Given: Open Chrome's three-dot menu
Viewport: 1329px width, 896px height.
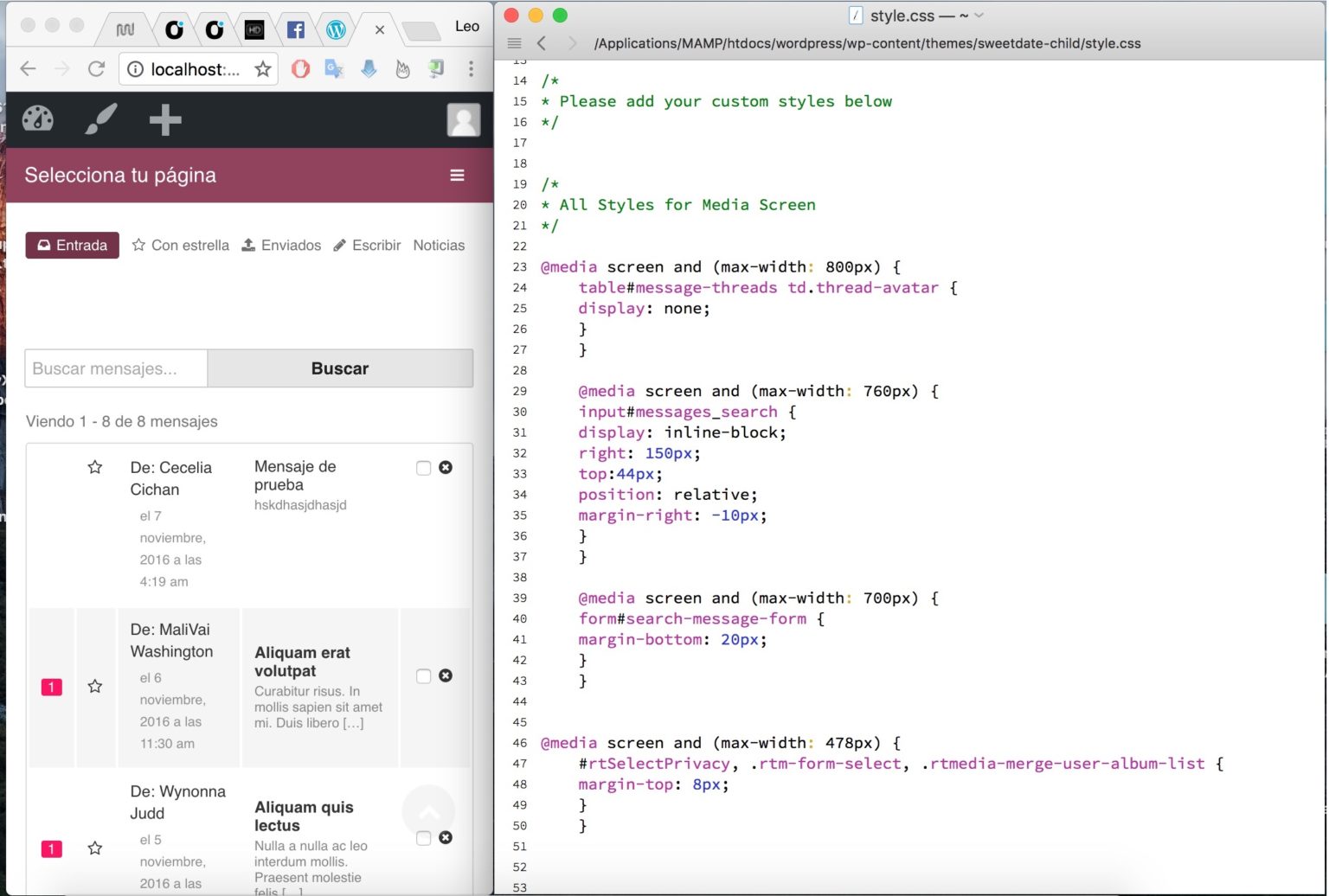Looking at the screenshot, I should pyautogui.click(x=471, y=69).
